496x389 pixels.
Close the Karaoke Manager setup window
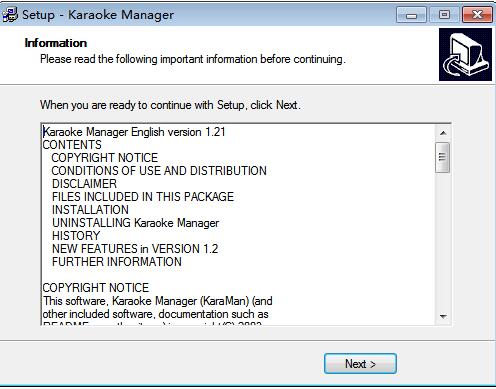[477, 15]
